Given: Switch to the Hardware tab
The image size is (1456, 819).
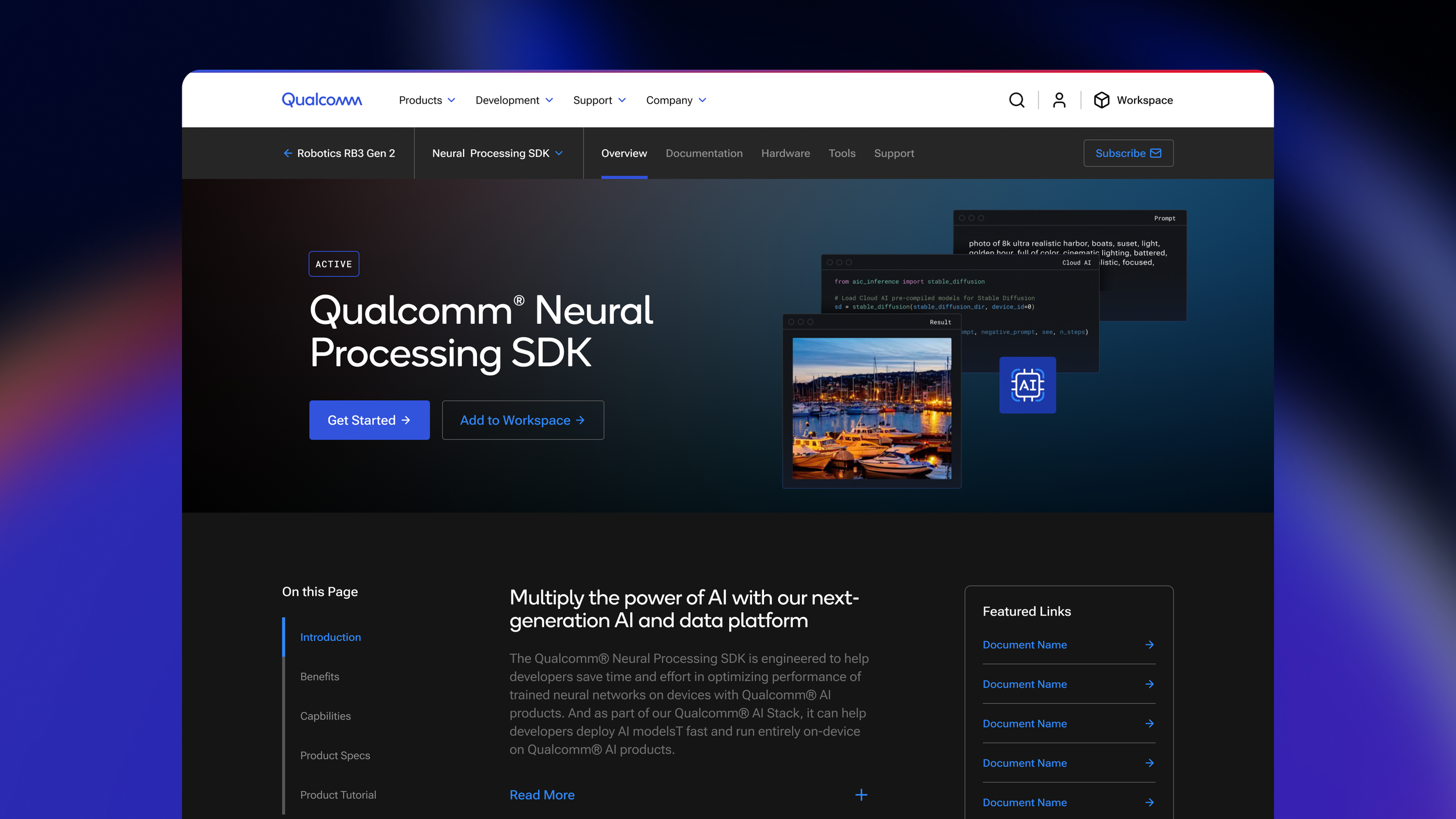Looking at the screenshot, I should point(785,153).
